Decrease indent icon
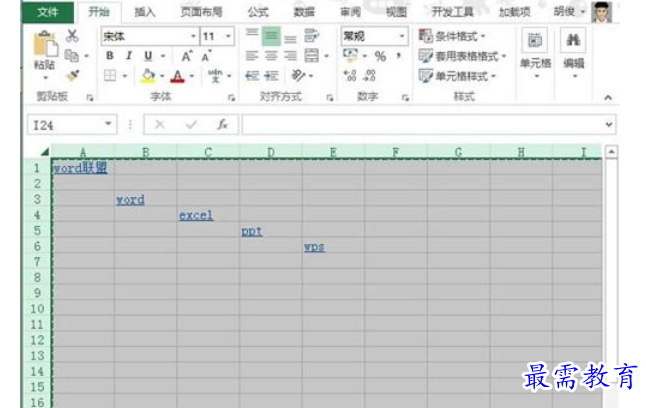 (252, 76)
